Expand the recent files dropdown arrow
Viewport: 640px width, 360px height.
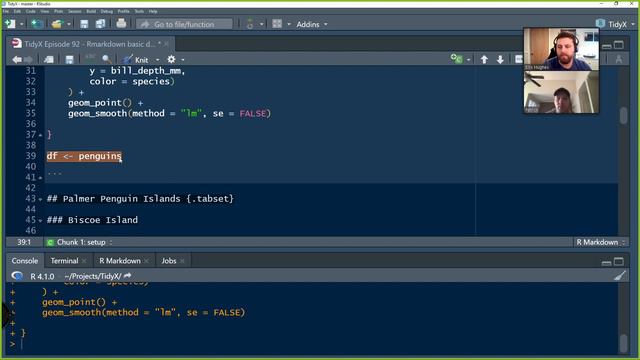coord(69,24)
